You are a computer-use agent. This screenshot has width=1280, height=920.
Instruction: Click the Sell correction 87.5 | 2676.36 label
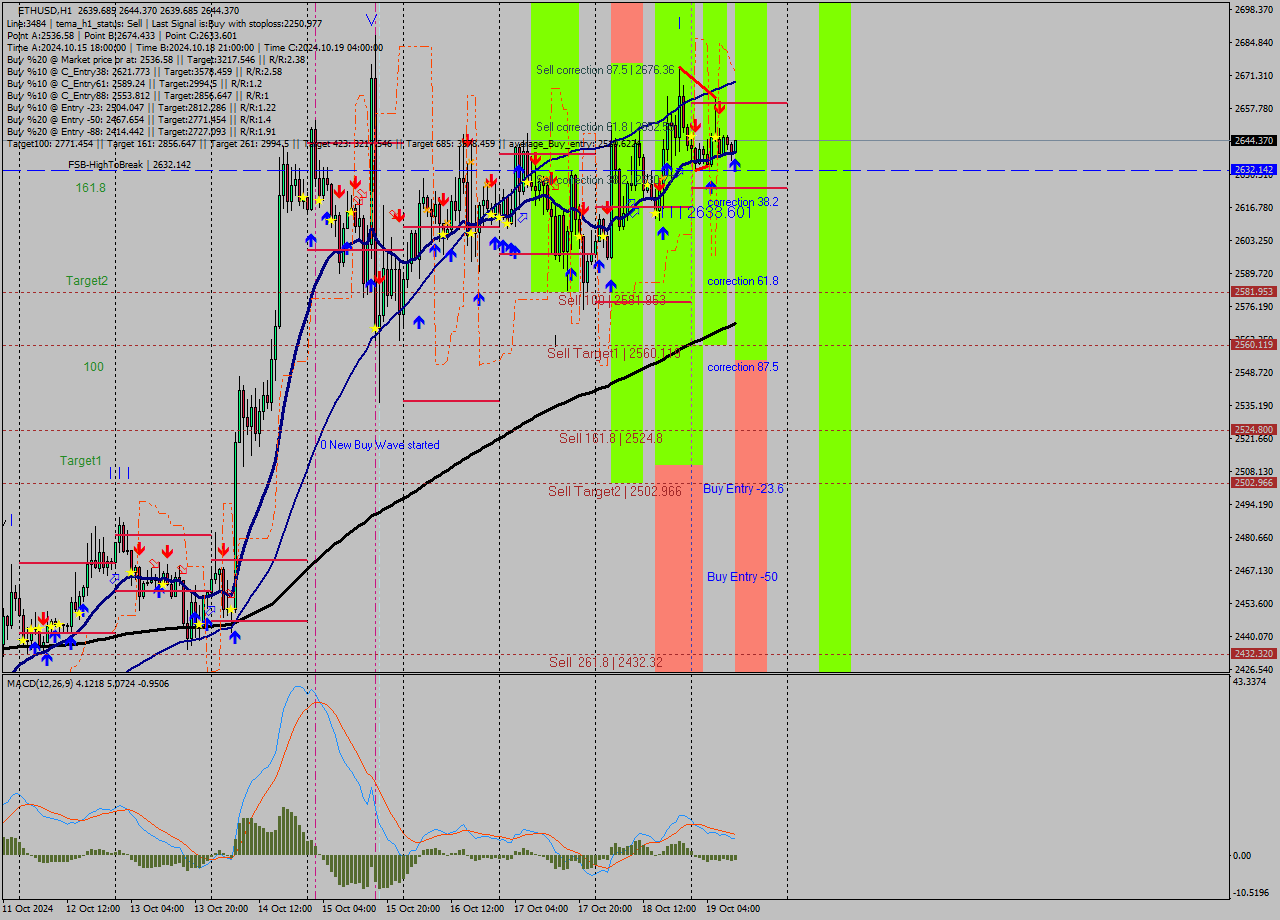point(605,70)
